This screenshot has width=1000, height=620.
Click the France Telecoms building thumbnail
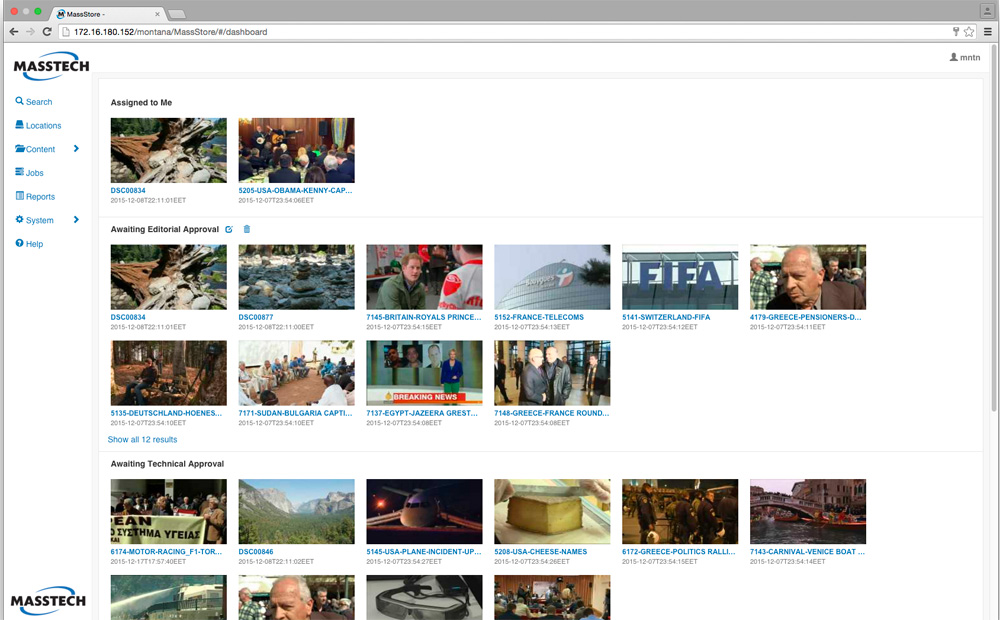(x=552, y=277)
